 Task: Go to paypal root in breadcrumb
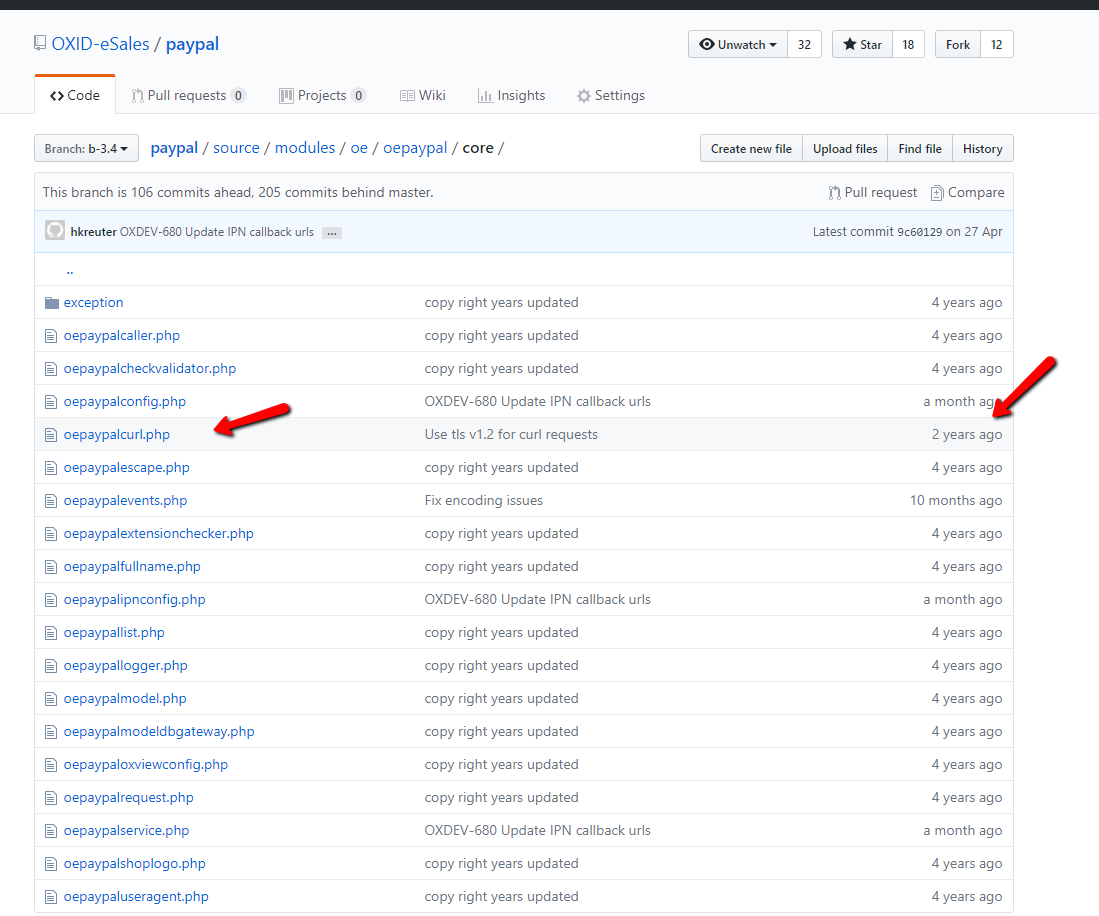click(175, 148)
